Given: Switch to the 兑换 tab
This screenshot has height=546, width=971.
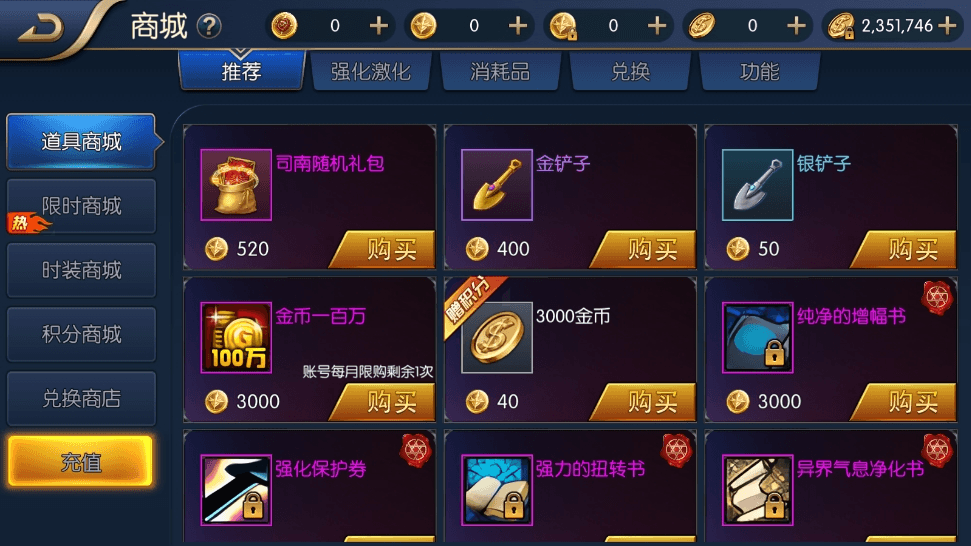Looking at the screenshot, I should [x=630, y=72].
